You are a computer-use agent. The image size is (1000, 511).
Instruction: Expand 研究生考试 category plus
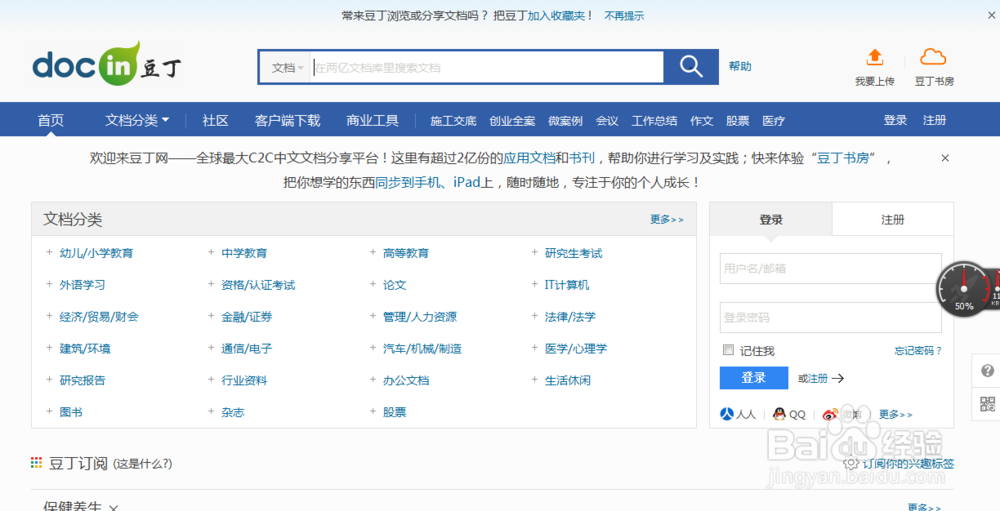click(534, 253)
